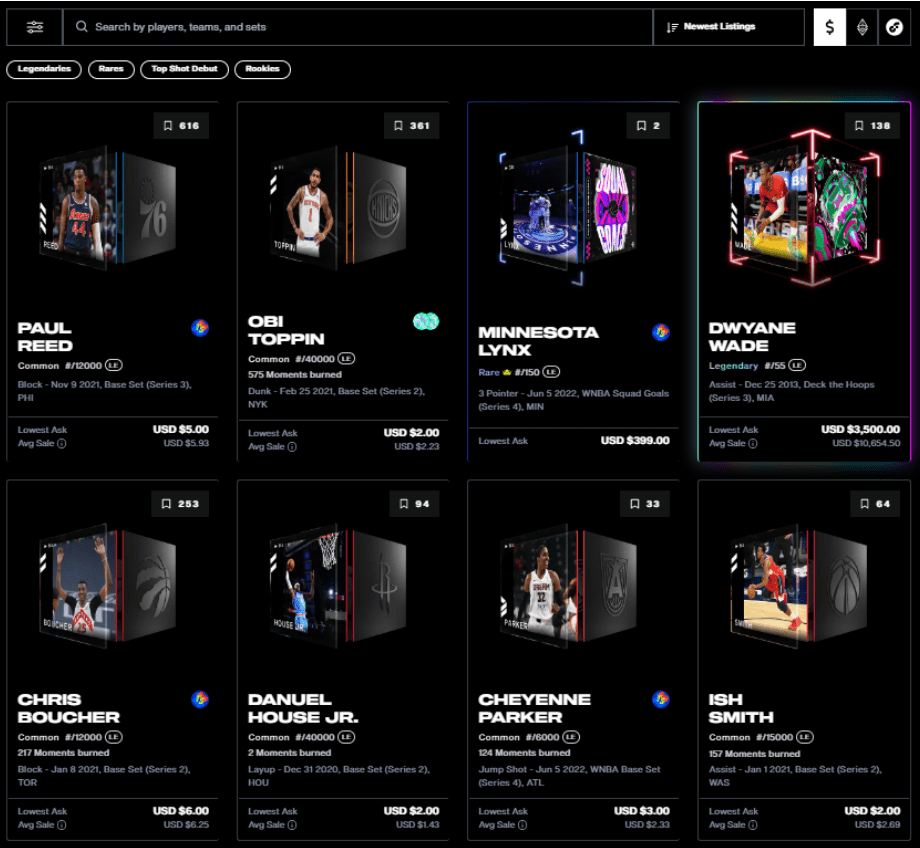920x848 pixels.
Task: Open the Newest Listings sort dropdown
Action: click(x=728, y=27)
